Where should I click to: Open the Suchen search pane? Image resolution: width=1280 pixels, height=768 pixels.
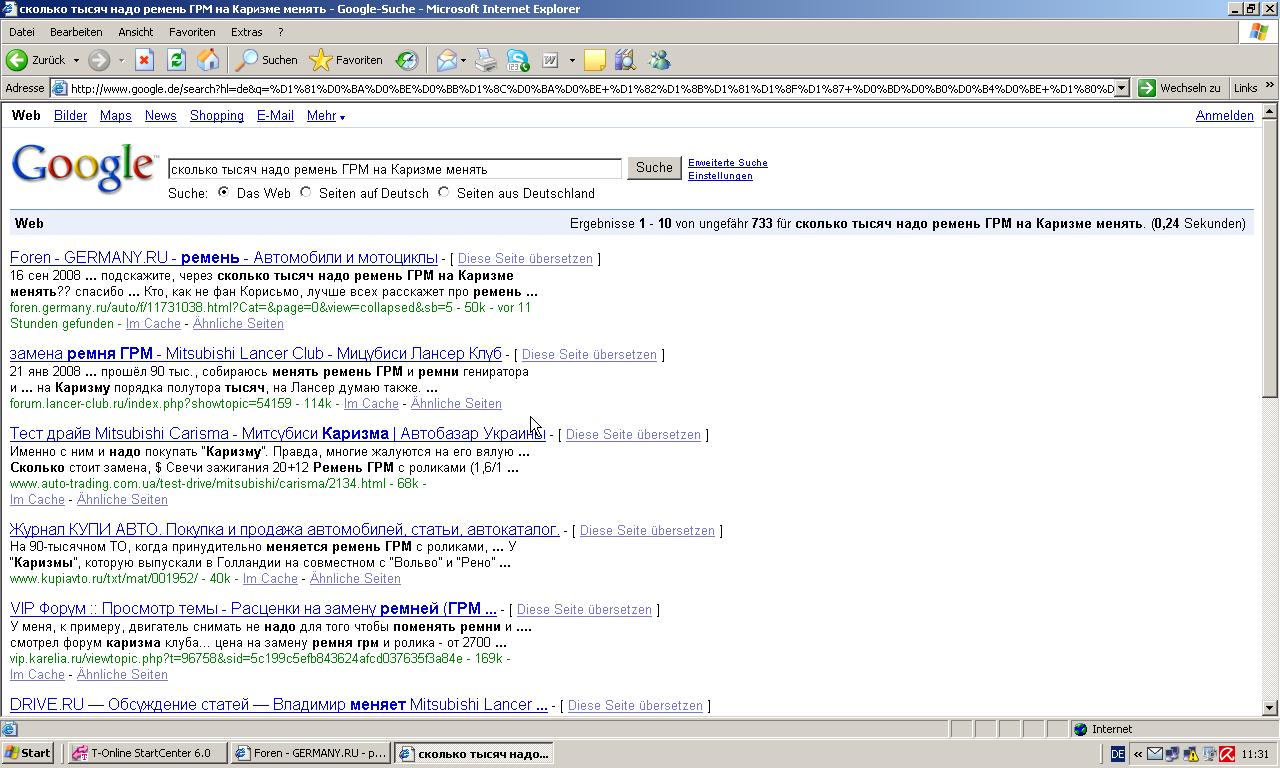(267, 60)
